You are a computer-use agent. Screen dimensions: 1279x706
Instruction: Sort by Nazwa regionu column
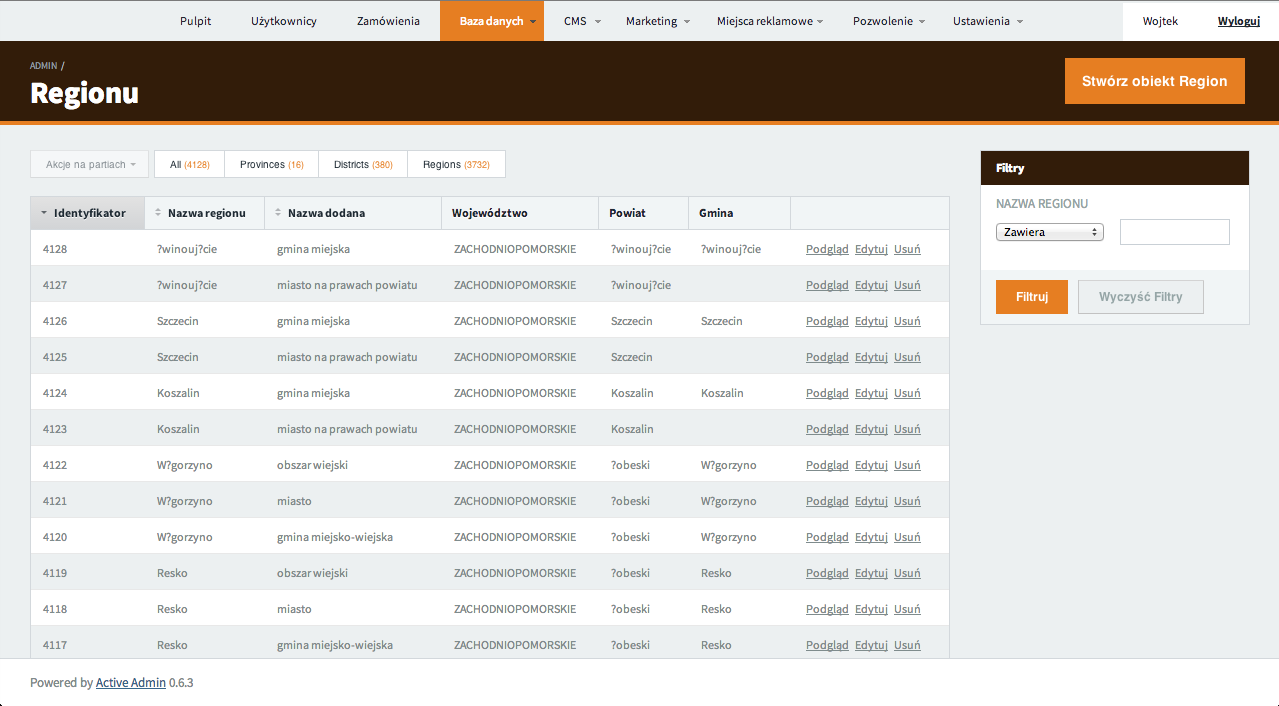[x=205, y=213]
